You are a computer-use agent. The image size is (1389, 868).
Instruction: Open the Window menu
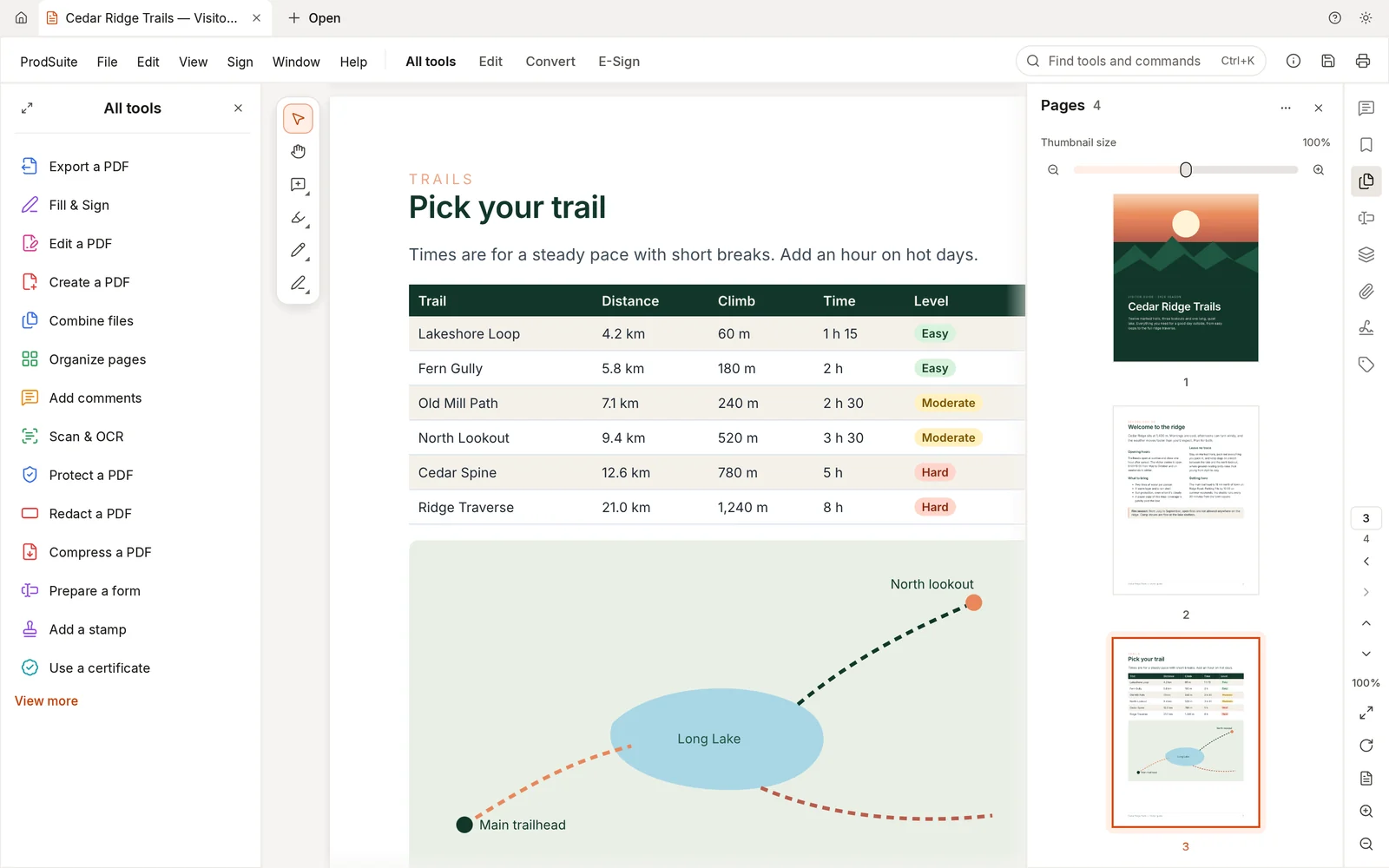[x=296, y=62]
